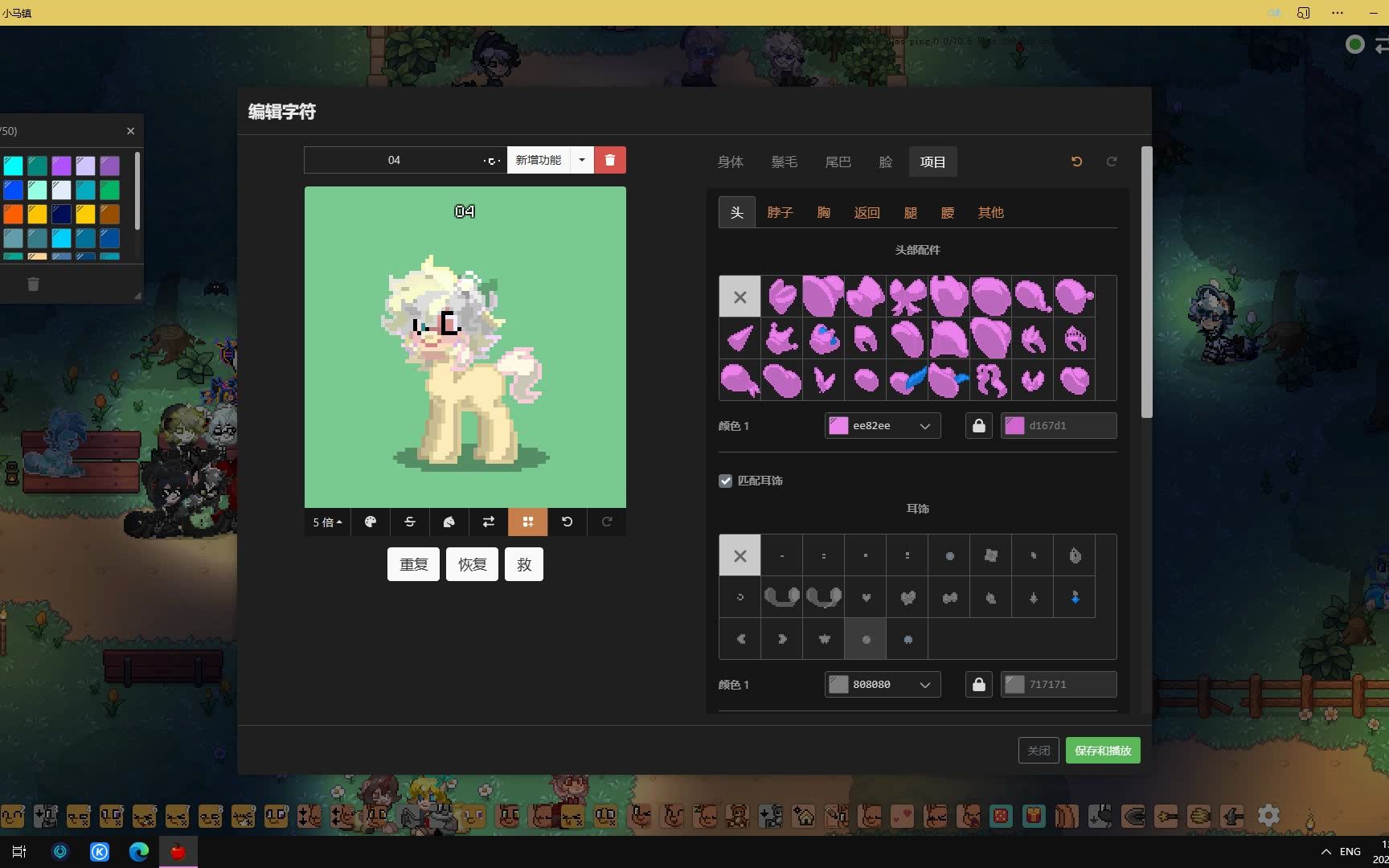This screenshot has width=1389, height=868.
Task: Click trash icon in the palette panel
Action: pos(33,284)
